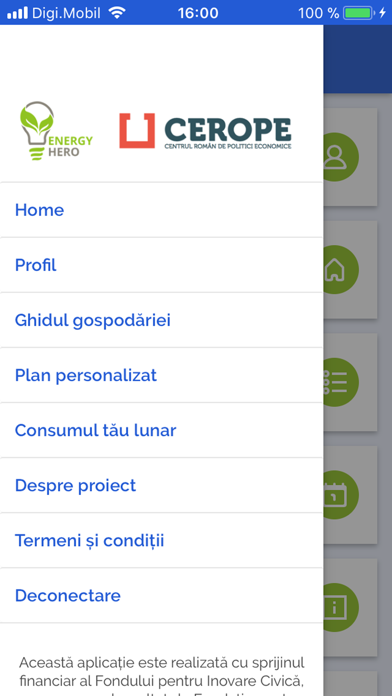The height and width of the screenshot is (696, 392).
Task: Tap the green house icon
Action: (x=340, y=269)
